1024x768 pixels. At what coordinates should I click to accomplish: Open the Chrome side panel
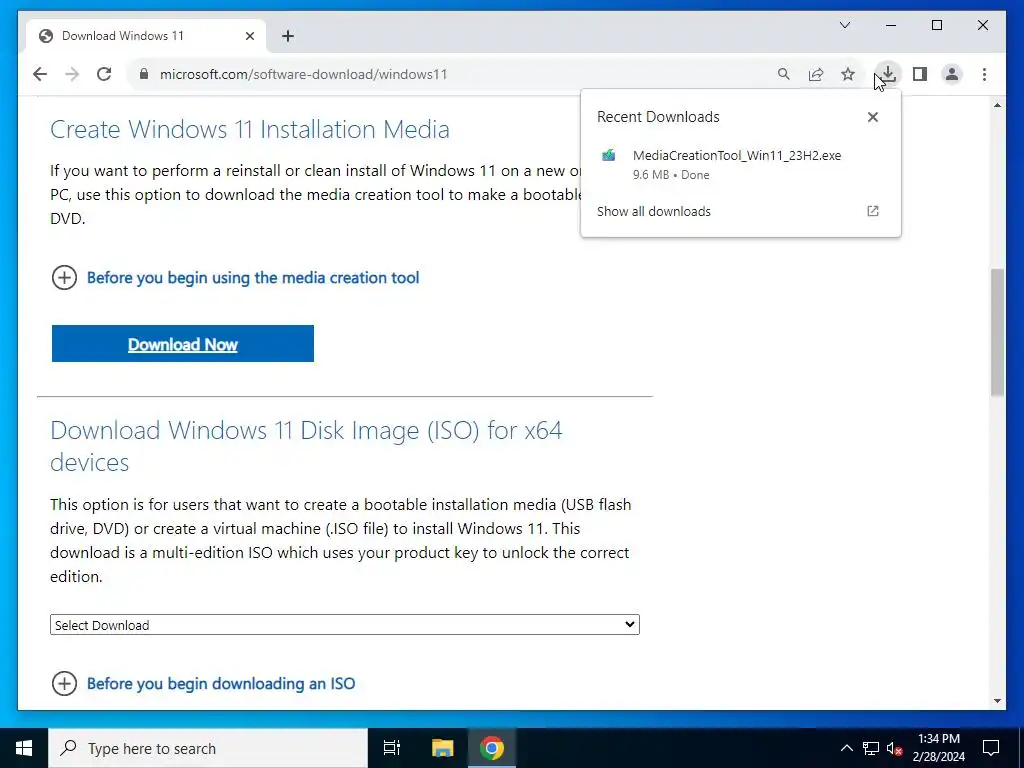(920, 74)
